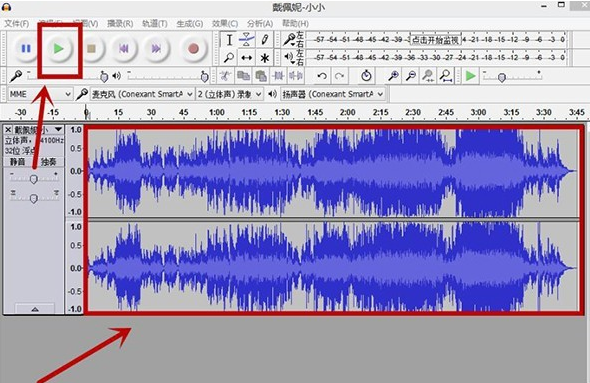Image resolution: width=590 pixels, height=383 pixels.
Task: Select the Zoom magnifier tool
Action: click(x=229, y=58)
